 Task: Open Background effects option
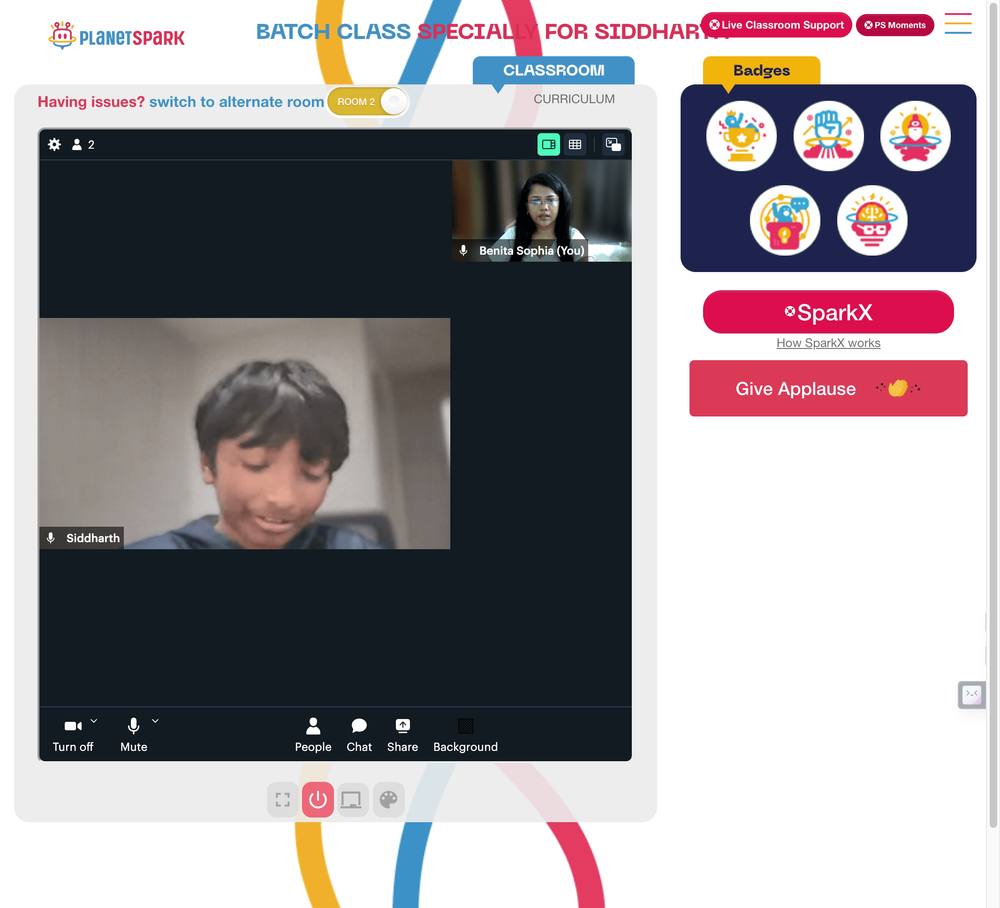466,735
